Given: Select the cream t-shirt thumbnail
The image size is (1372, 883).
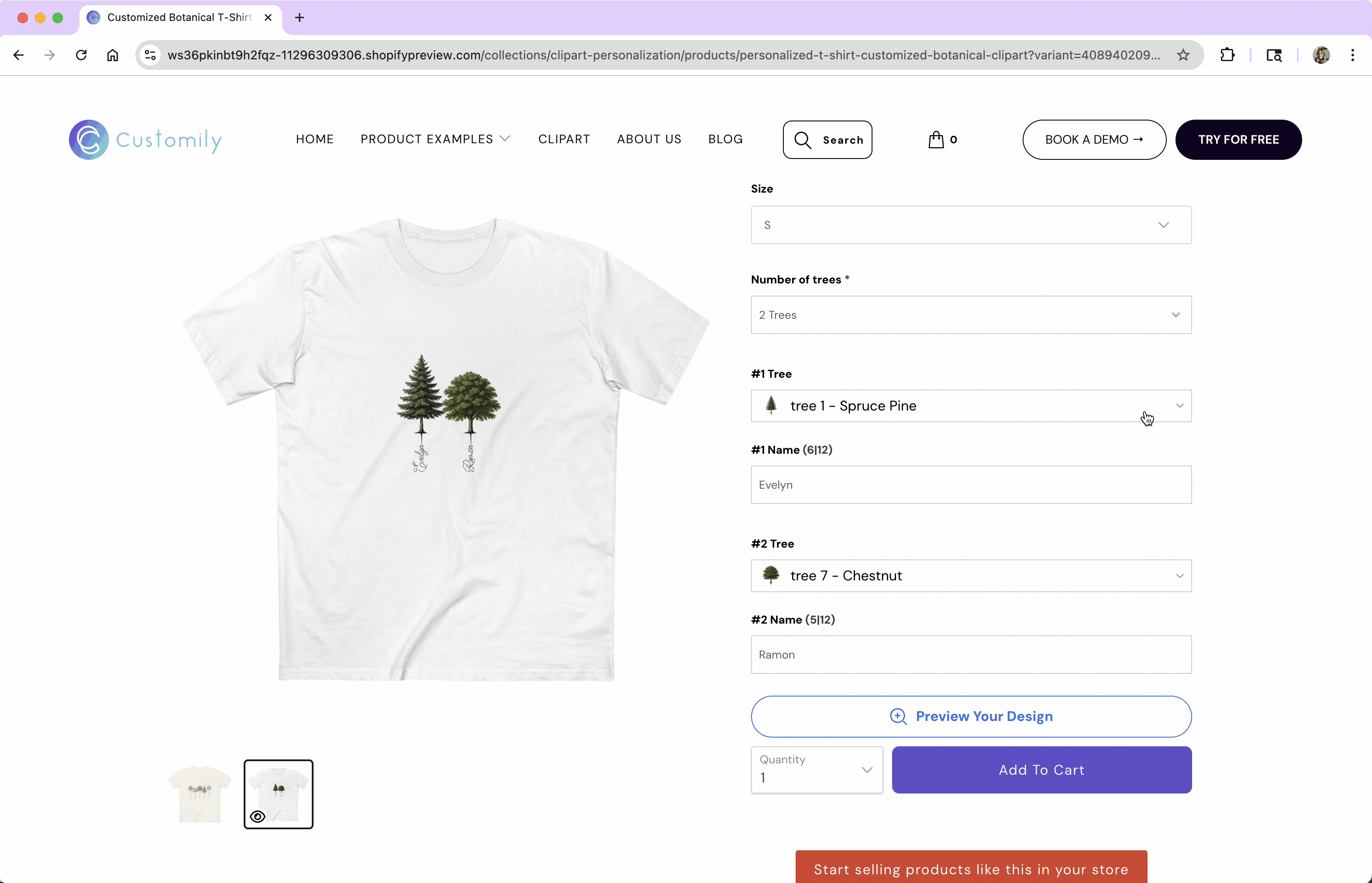Looking at the screenshot, I should point(199,794).
